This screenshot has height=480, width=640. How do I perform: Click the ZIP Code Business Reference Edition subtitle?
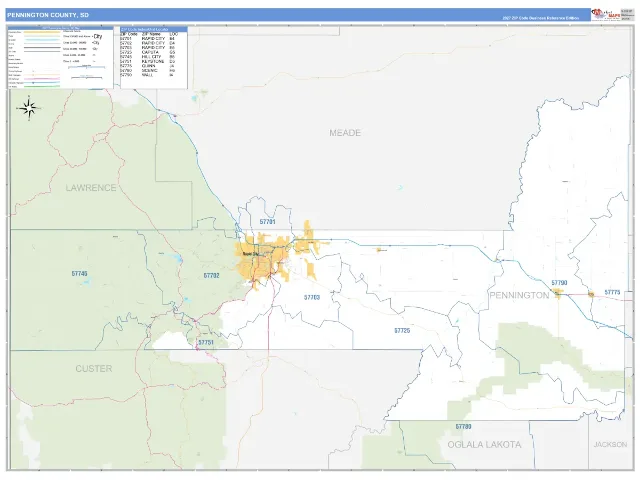(540, 18)
